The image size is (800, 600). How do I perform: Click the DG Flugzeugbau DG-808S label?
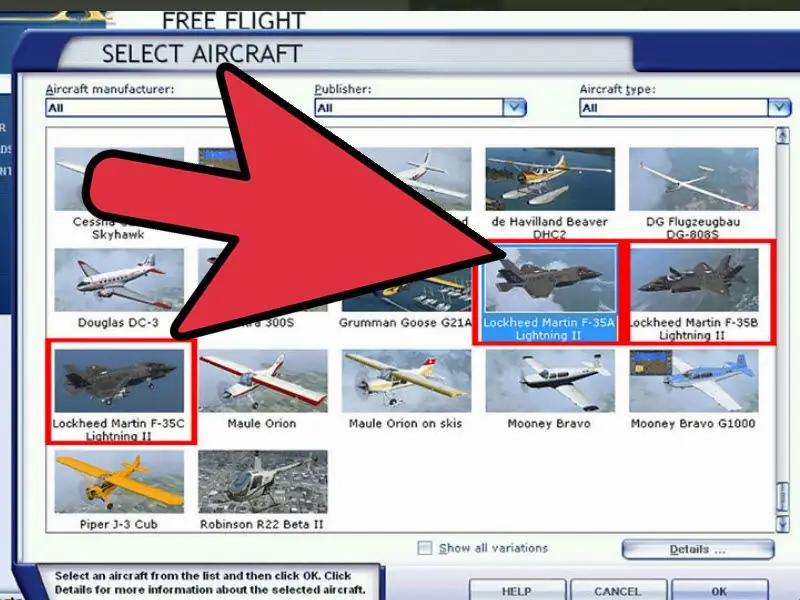click(x=693, y=228)
